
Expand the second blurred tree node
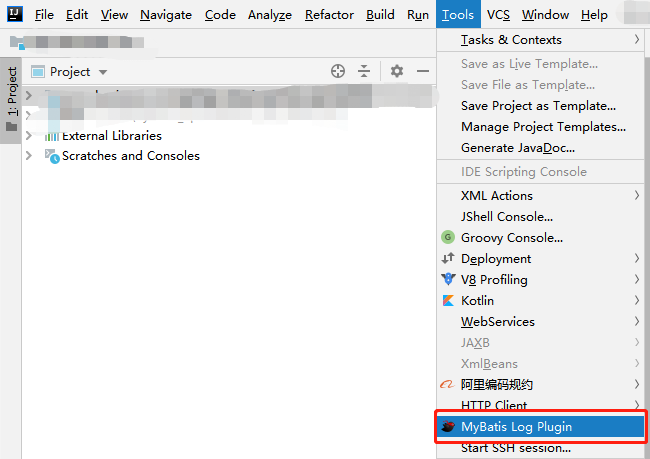[29, 115]
